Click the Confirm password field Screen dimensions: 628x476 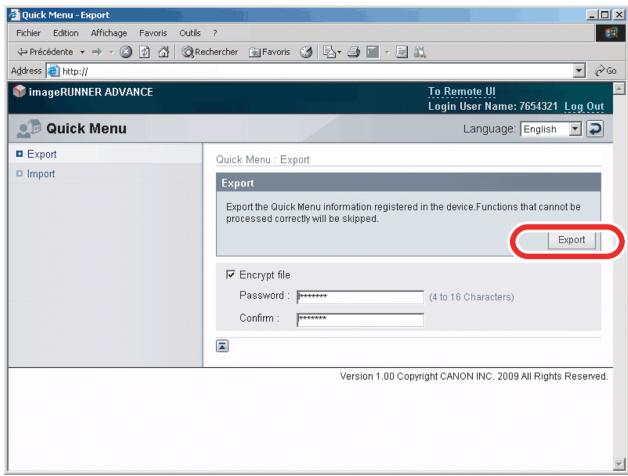click(360, 319)
